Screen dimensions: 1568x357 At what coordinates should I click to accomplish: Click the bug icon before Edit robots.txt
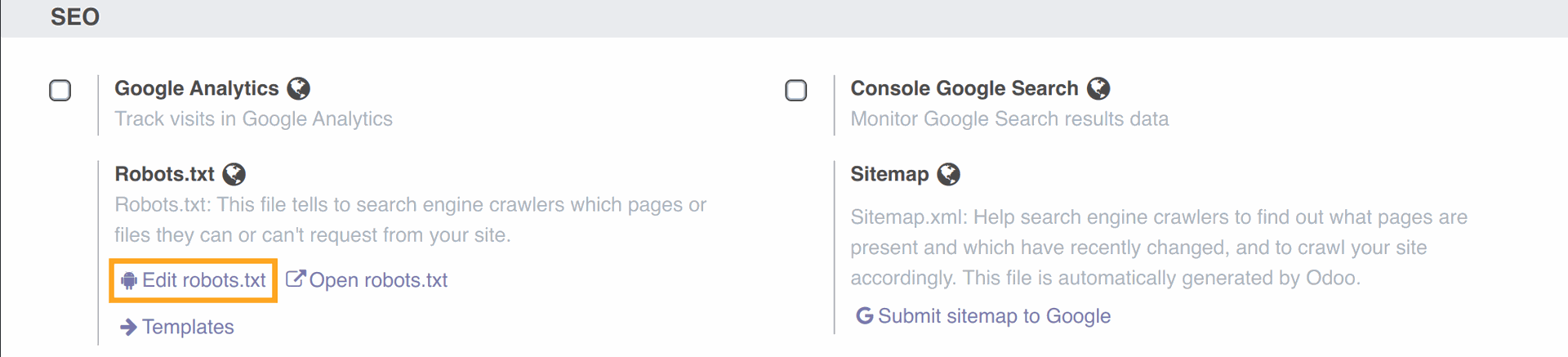pyautogui.click(x=128, y=281)
